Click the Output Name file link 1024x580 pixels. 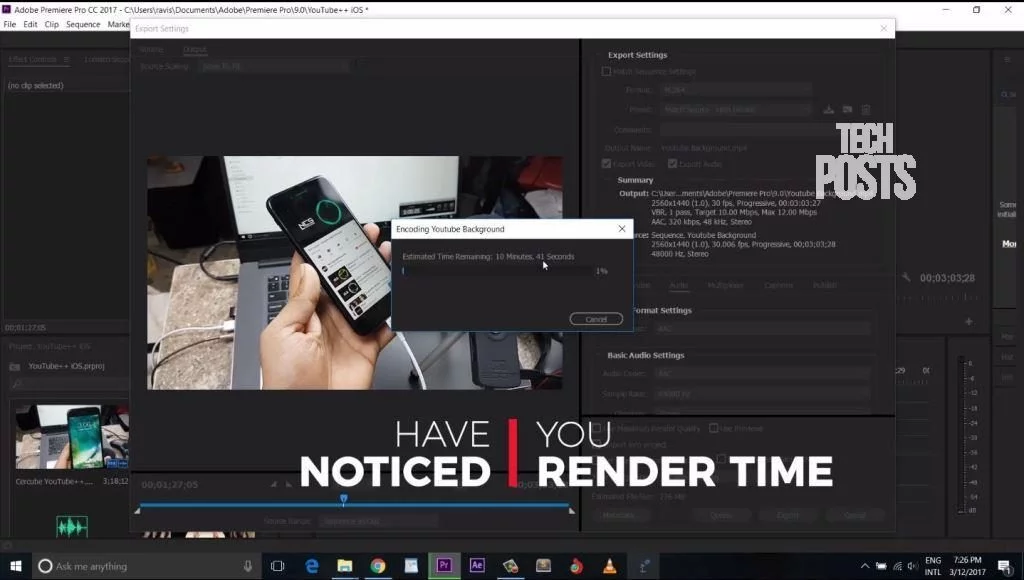704,148
